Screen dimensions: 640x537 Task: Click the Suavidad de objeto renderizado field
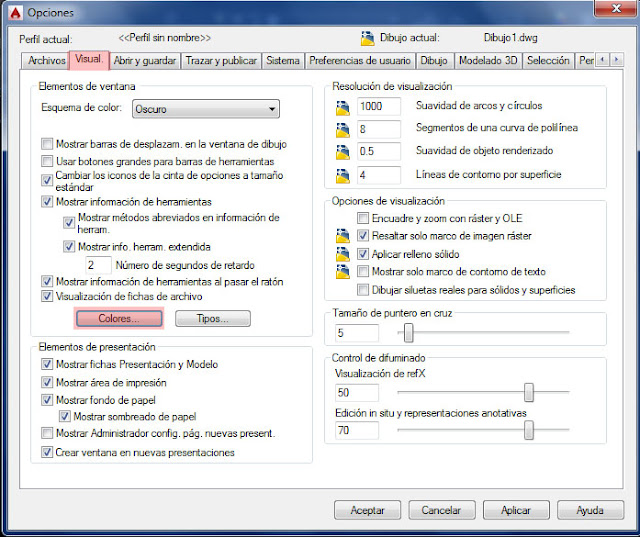tap(379, 151)
